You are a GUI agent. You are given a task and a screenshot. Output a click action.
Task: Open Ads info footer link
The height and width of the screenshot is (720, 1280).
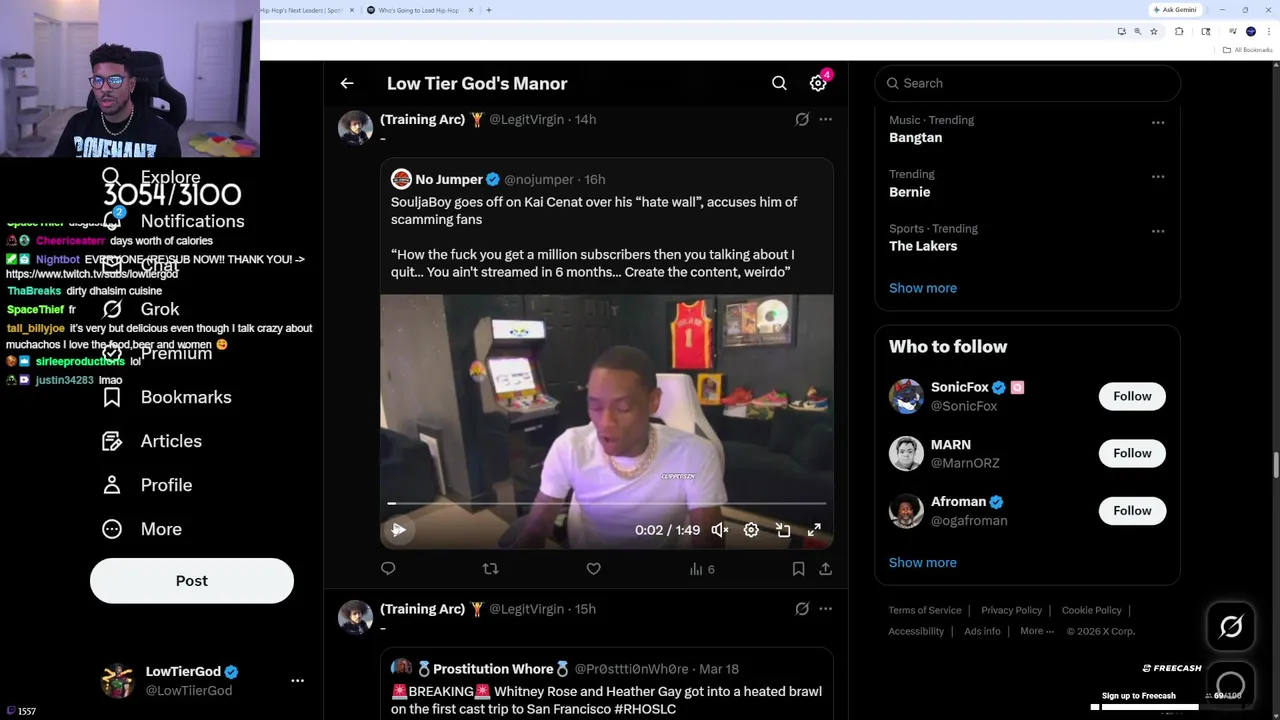(x=982, y=631)
